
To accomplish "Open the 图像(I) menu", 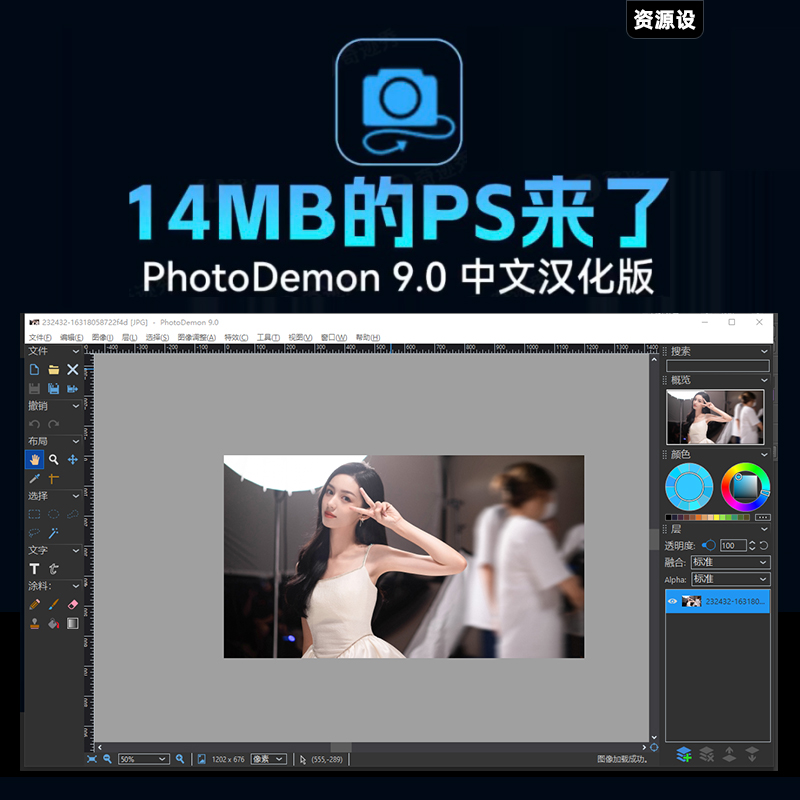I will tap(102, 337).
